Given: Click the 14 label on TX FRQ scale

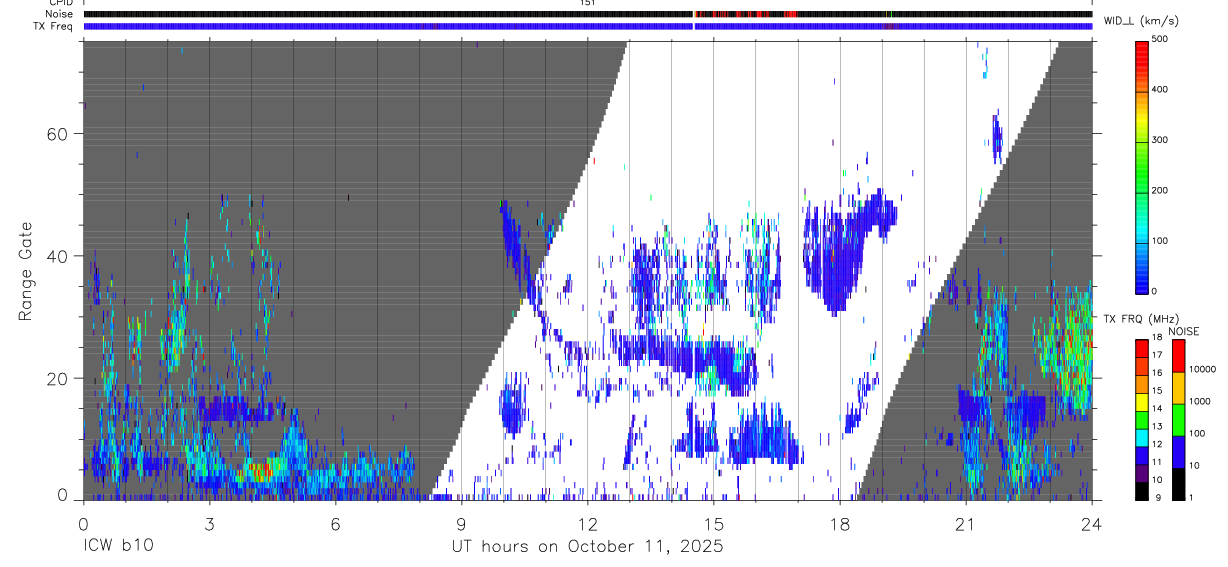Looking at the screenshot, I should pyautogui.click(x=1156, y=409).
